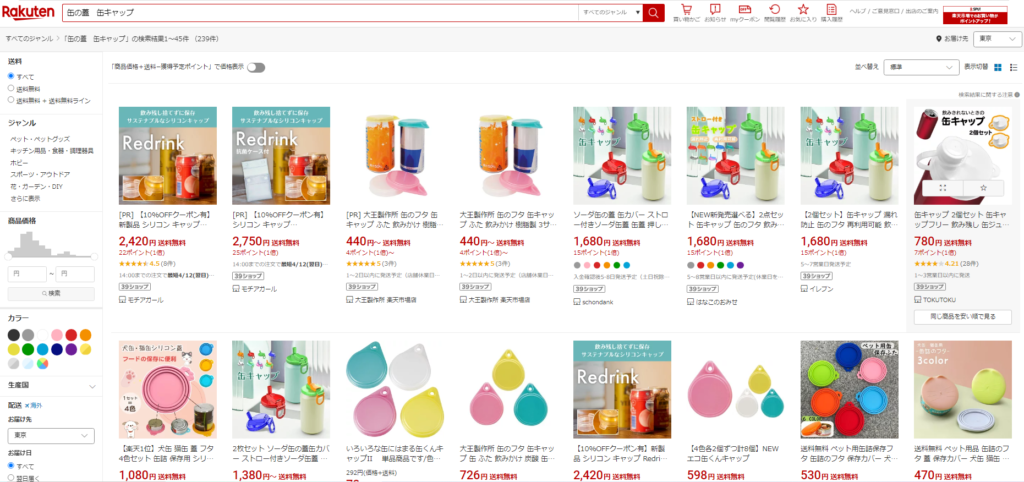Open the ご意見窓口 link
Screen dimensions: 1024x482
pos(886,11)
